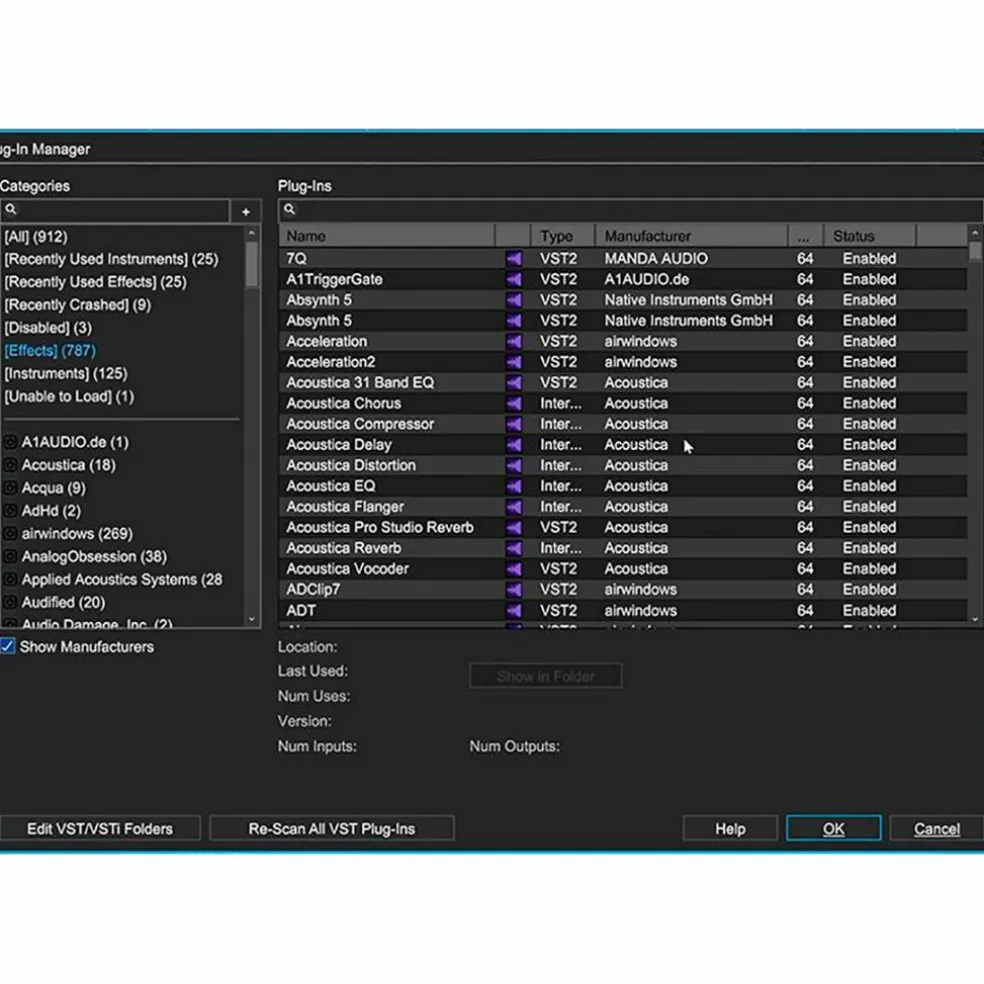
Task: Sort plug-ins by the Type column header
Action: 563,236
